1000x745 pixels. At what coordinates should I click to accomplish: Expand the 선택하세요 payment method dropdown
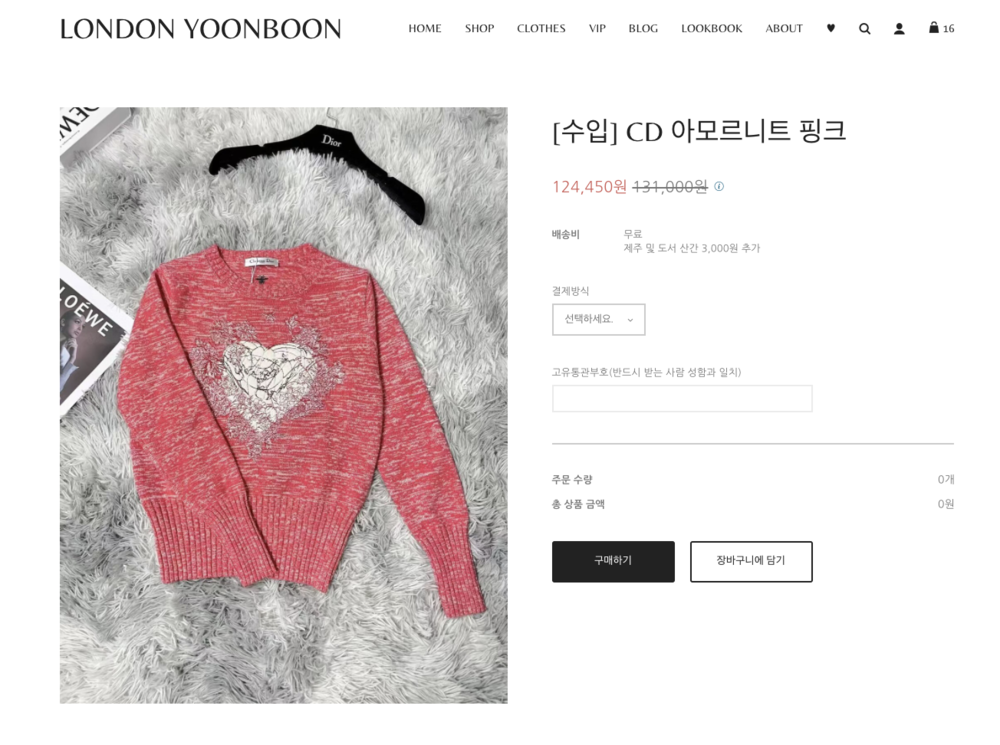598,320
